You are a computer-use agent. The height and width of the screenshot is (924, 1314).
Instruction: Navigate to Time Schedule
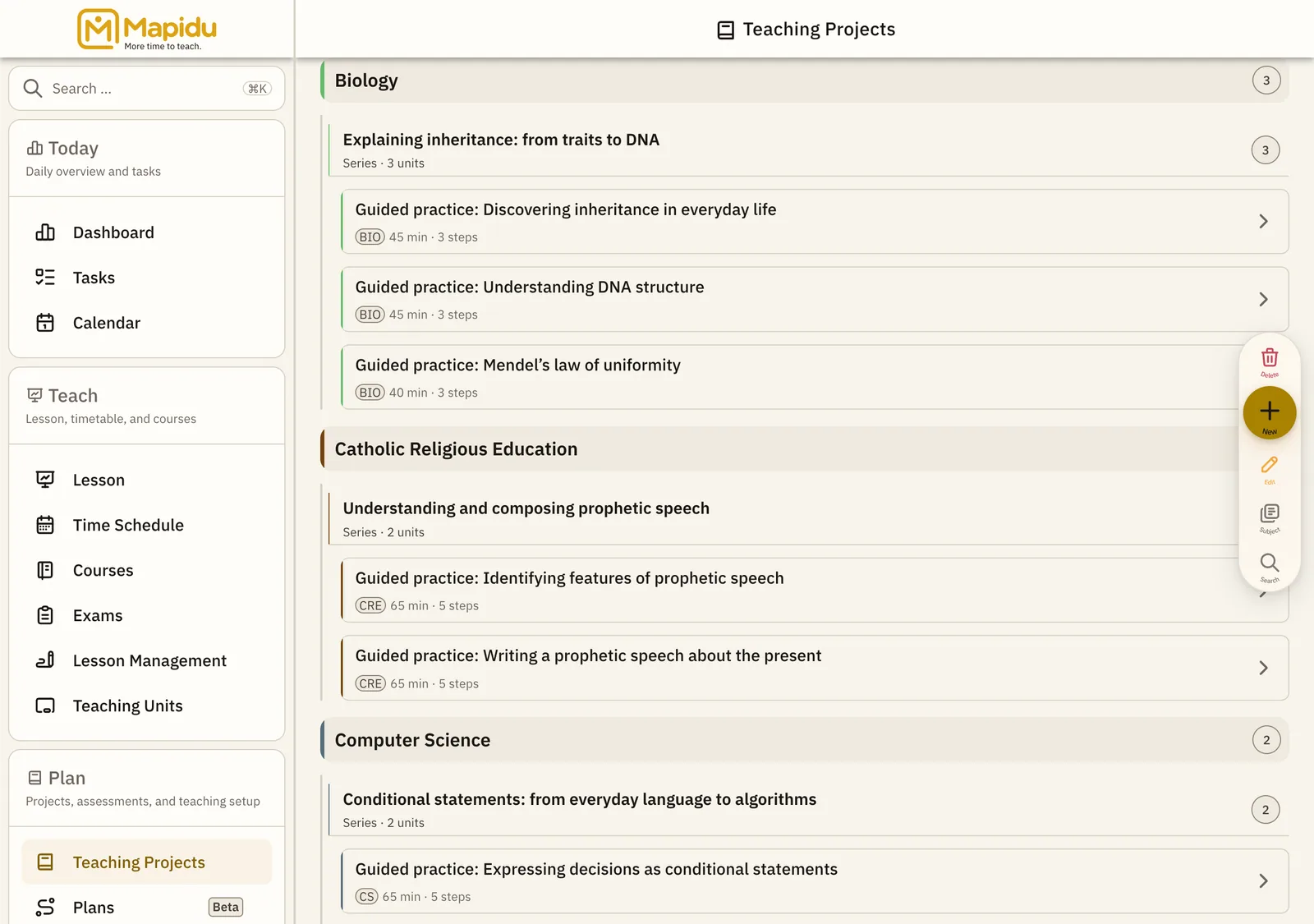coord(147,525)
